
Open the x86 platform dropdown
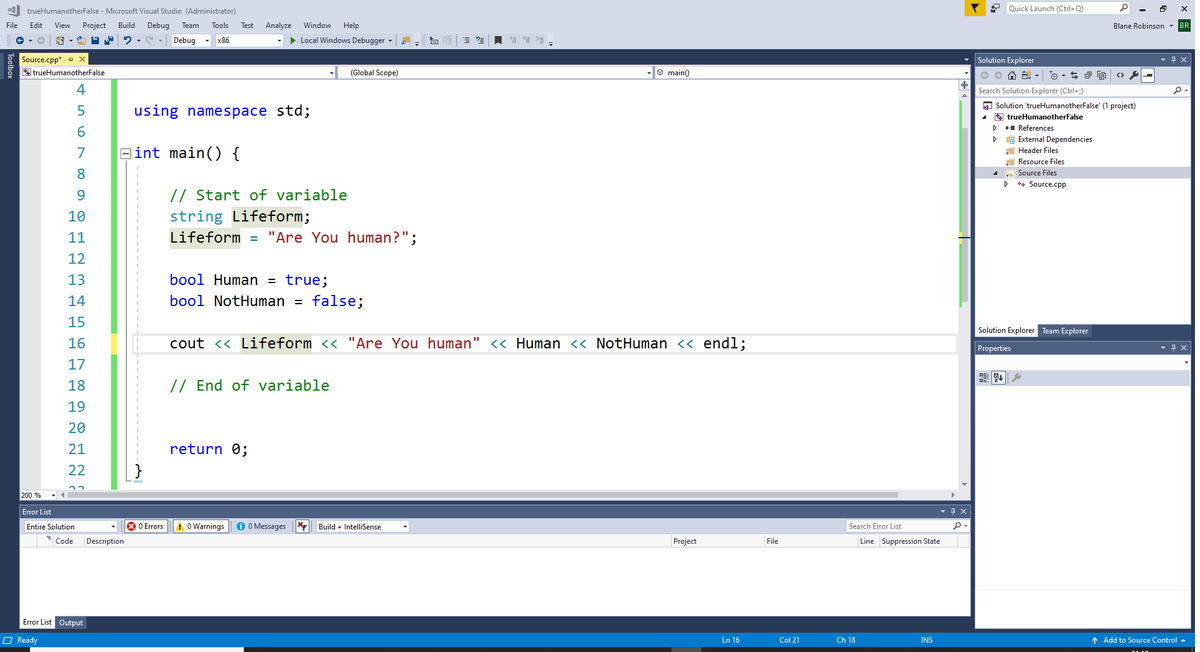249,40
